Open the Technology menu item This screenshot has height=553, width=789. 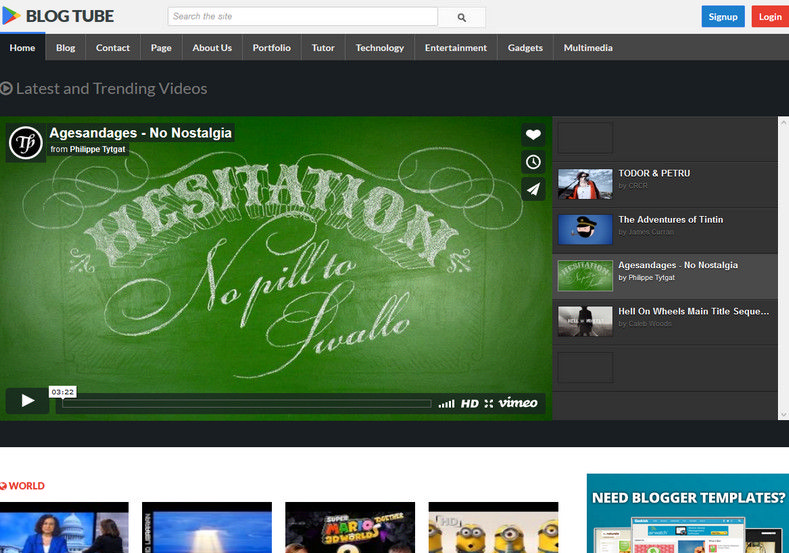click(380, 48)
